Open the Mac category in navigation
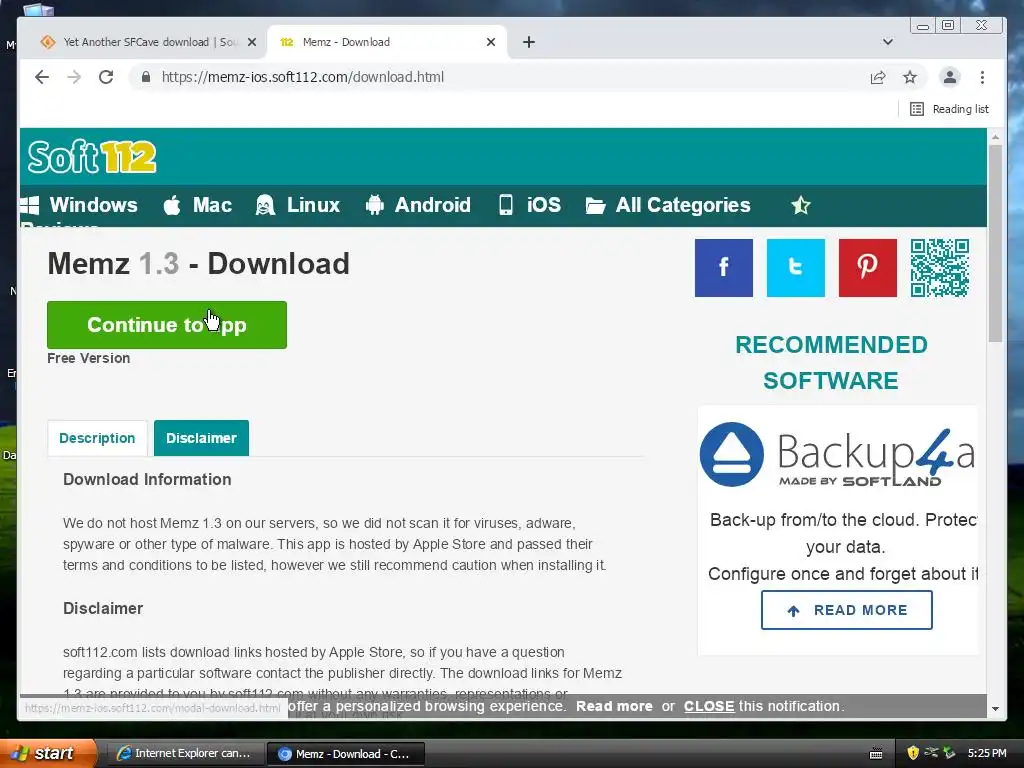The width and height of the screenshot is (1024, 768). [x=198, y=205]
